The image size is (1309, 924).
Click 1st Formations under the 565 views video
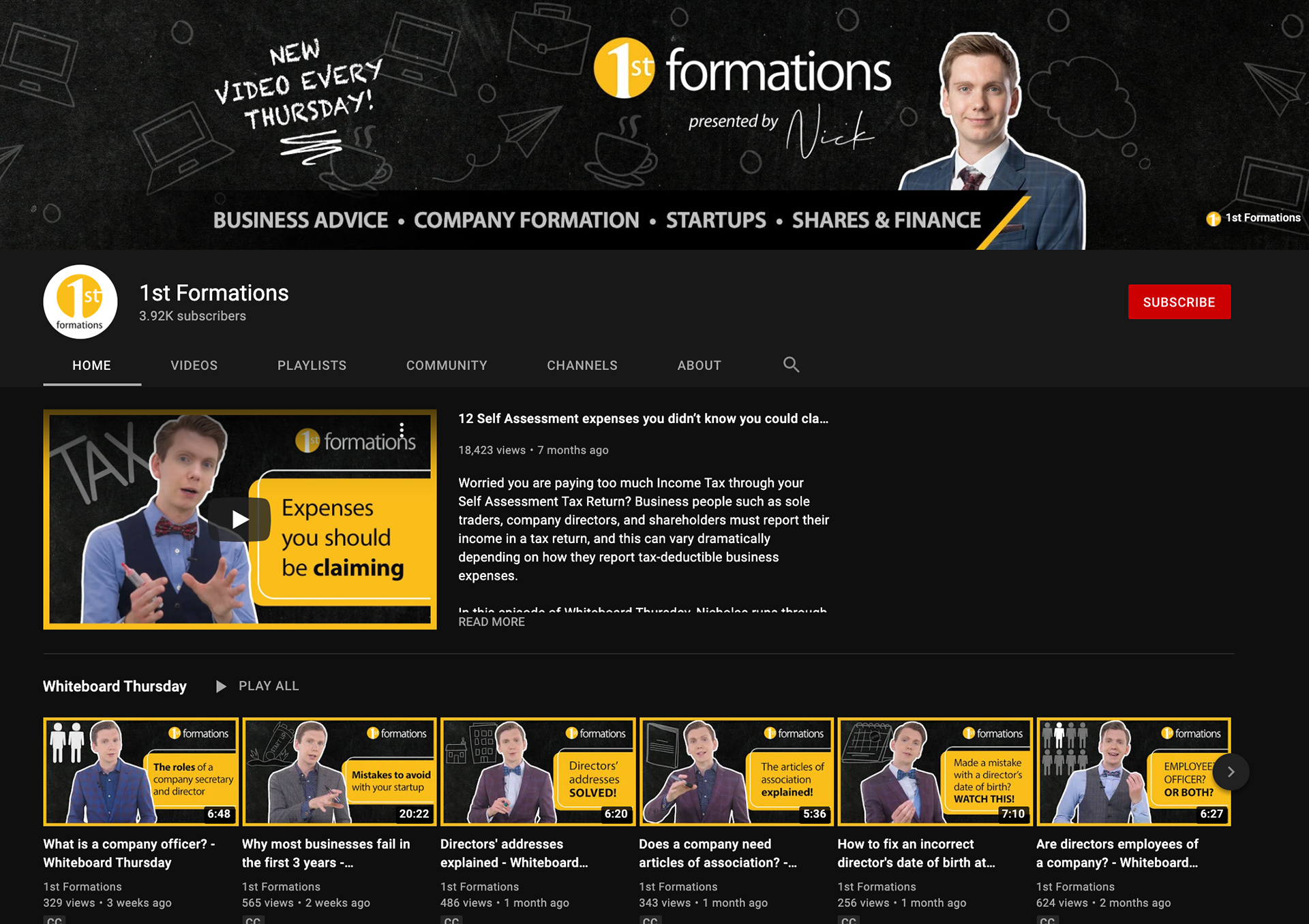coord(281,887)
